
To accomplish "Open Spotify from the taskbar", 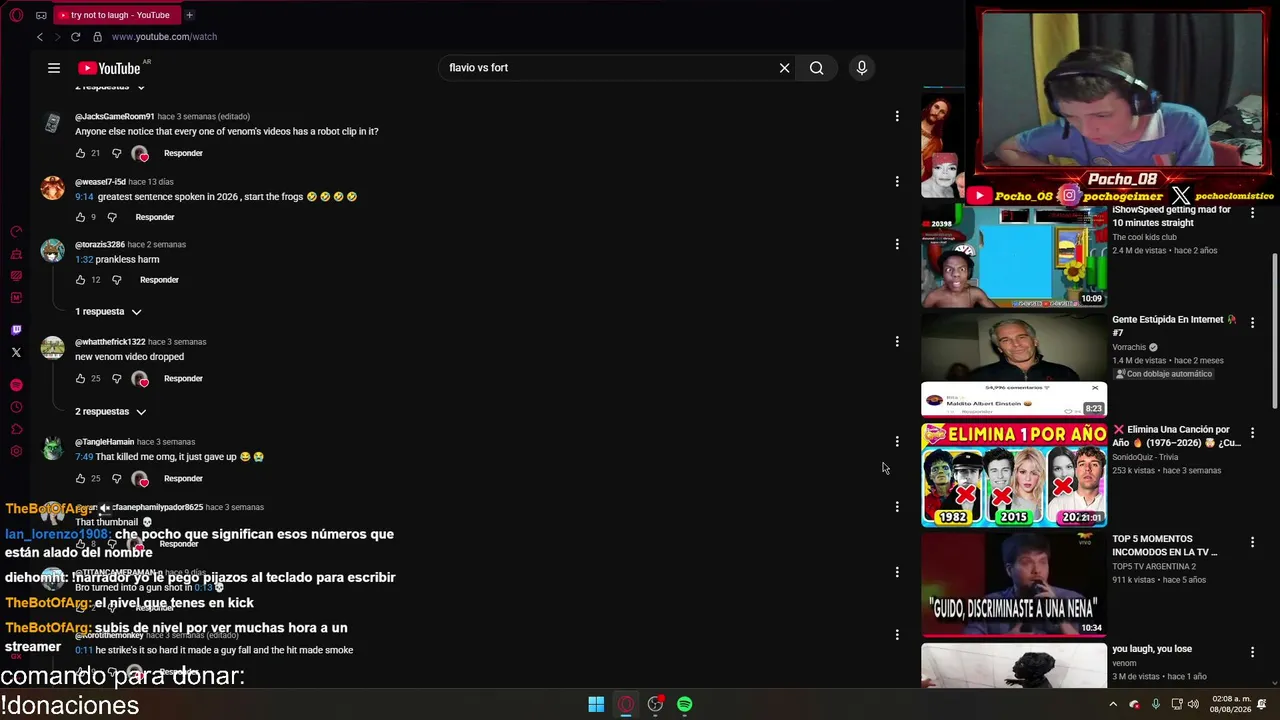I will tap(685, 704).
